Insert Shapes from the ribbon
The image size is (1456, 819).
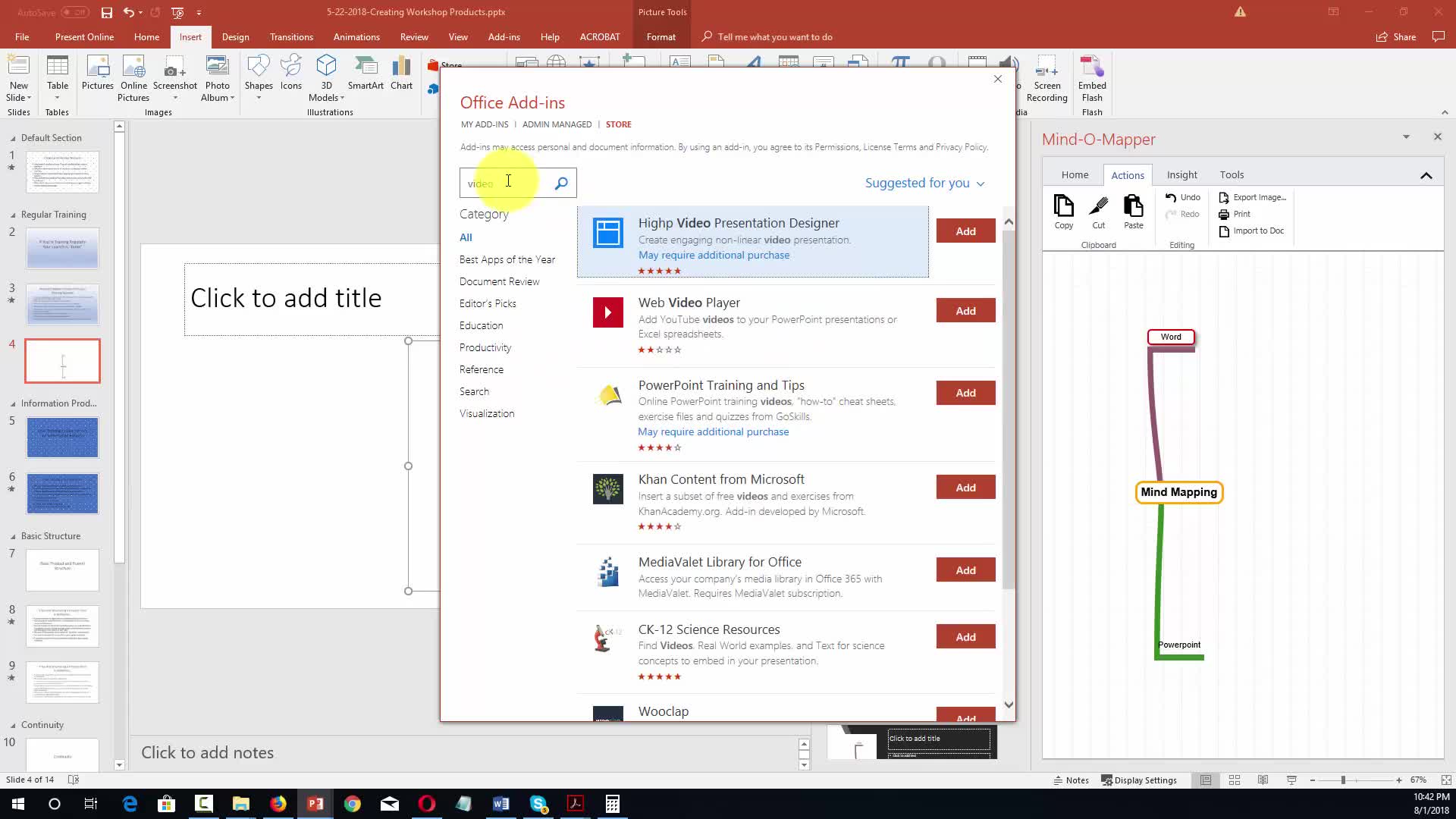click(x=259, y=77)
